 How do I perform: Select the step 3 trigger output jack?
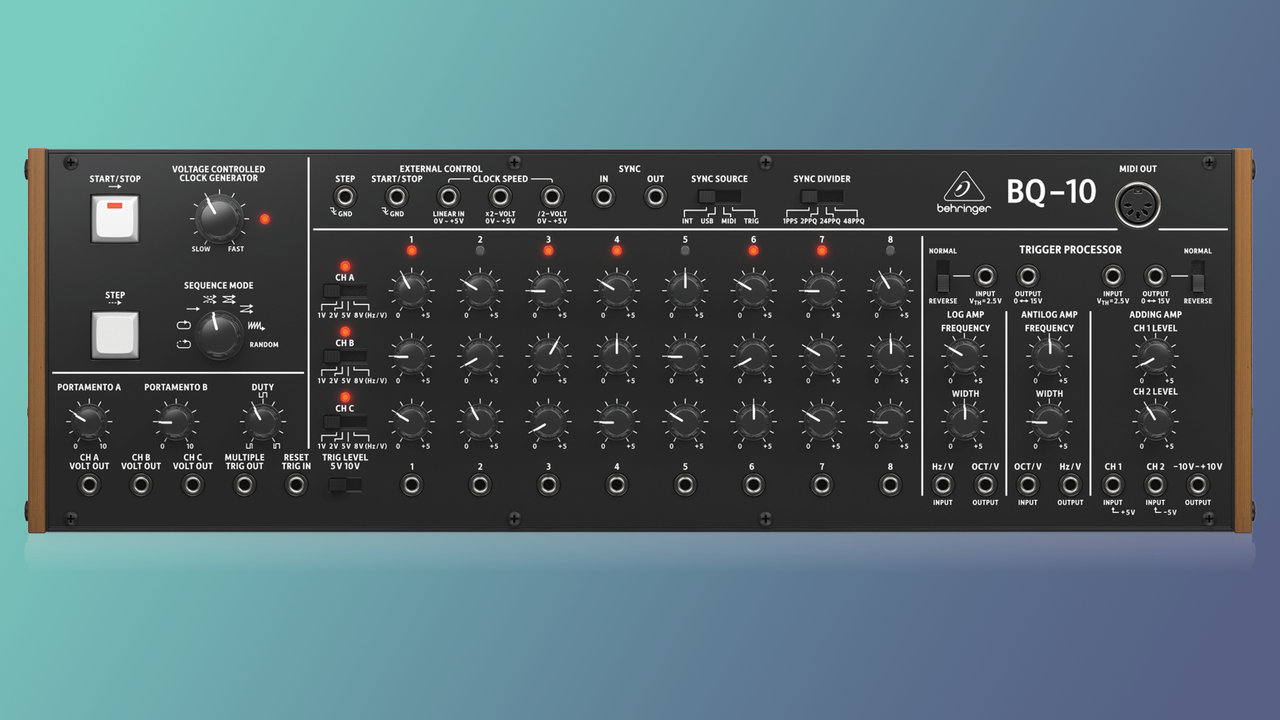(x=548, y=485)
